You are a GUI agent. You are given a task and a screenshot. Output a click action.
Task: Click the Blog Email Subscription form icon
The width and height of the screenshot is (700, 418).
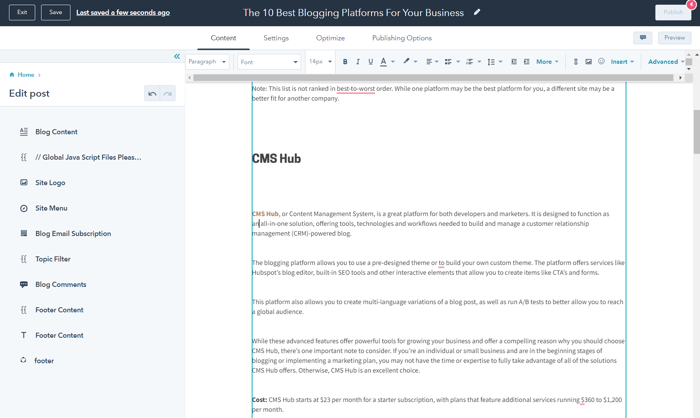[x=24, y=233]
